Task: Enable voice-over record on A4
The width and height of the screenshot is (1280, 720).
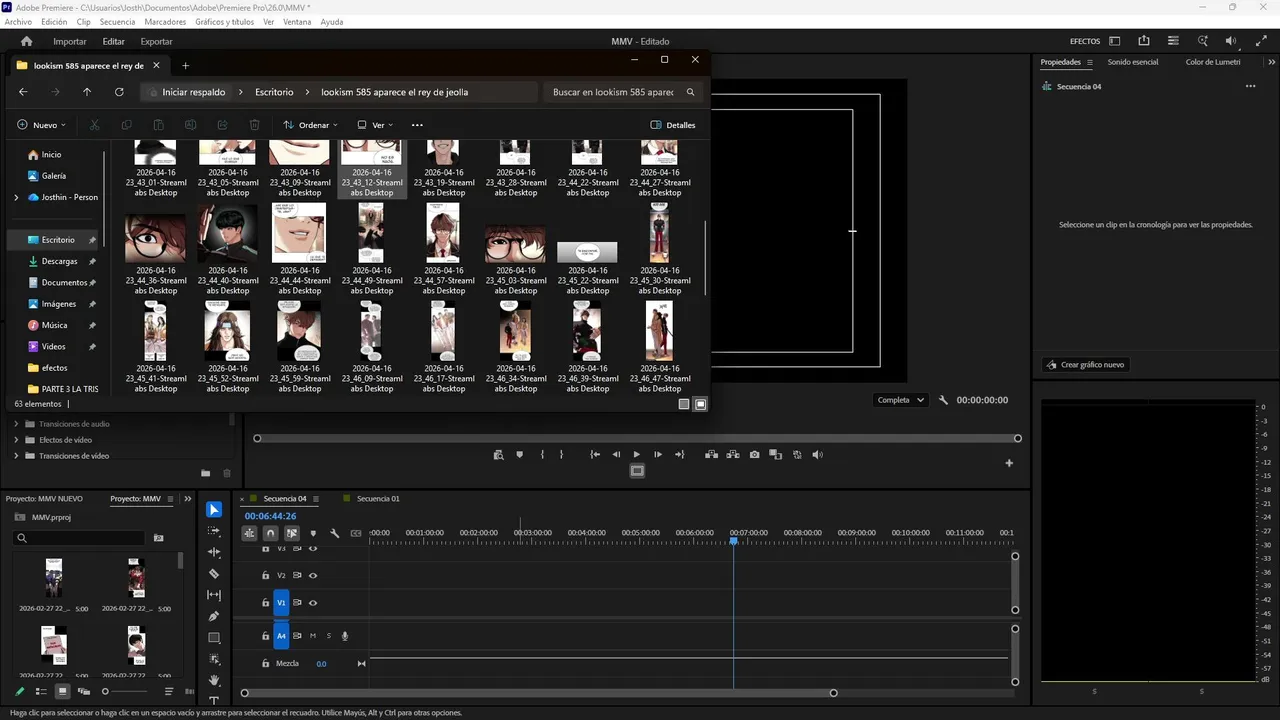Action: pos(345,636)
